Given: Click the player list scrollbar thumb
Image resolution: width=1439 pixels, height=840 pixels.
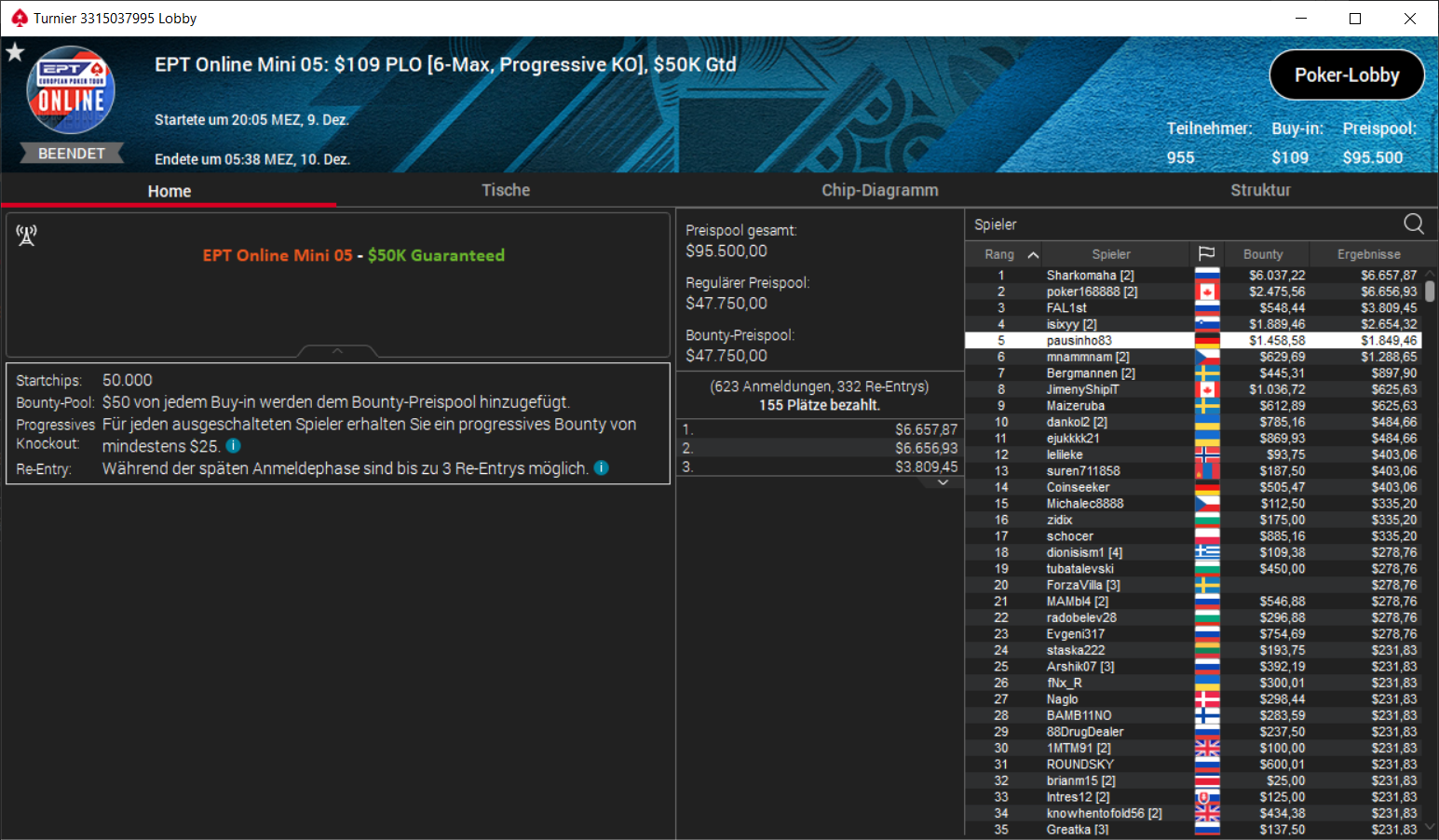Looking at the screenshot, I should (x=1430, y=291).
